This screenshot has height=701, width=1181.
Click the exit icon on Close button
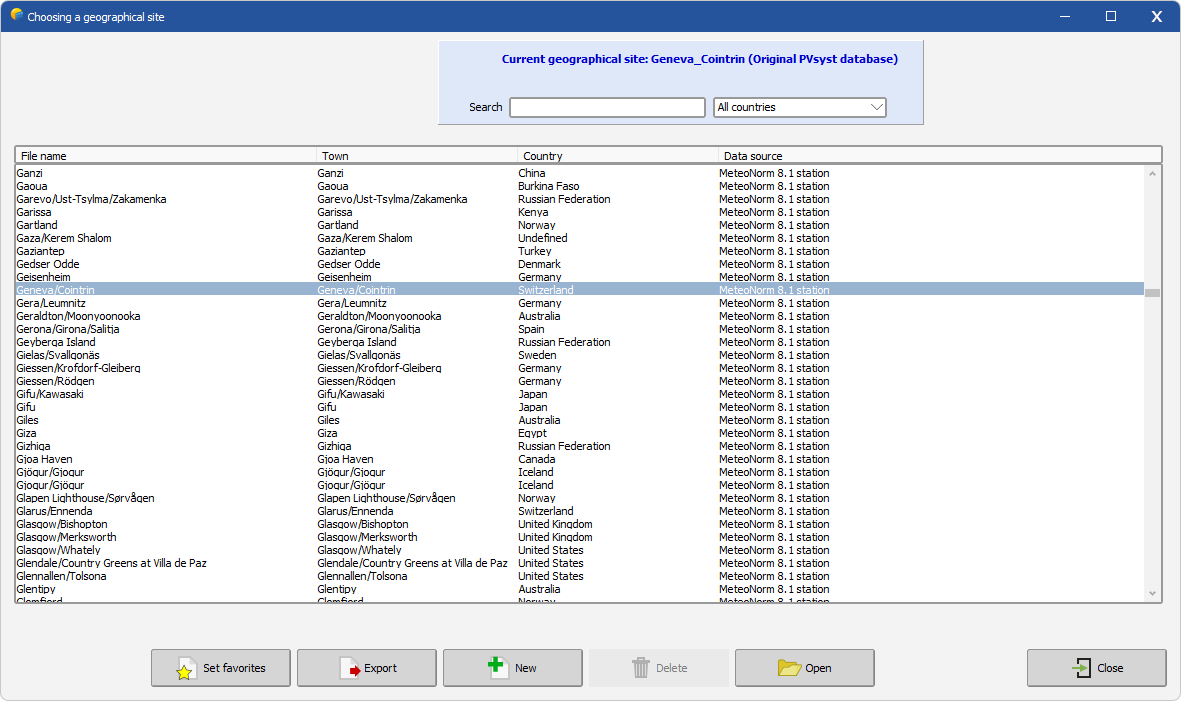(x=1081, y=668)
